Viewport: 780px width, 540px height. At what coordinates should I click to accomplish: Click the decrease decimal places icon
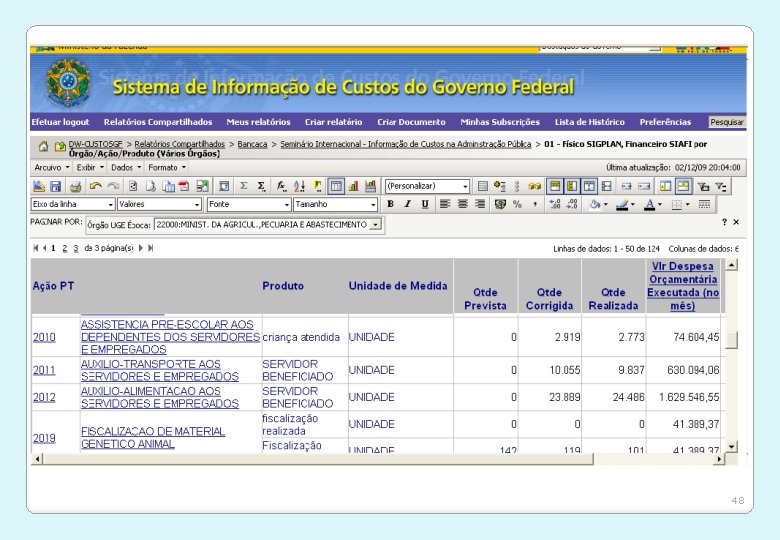pos(572,204)
